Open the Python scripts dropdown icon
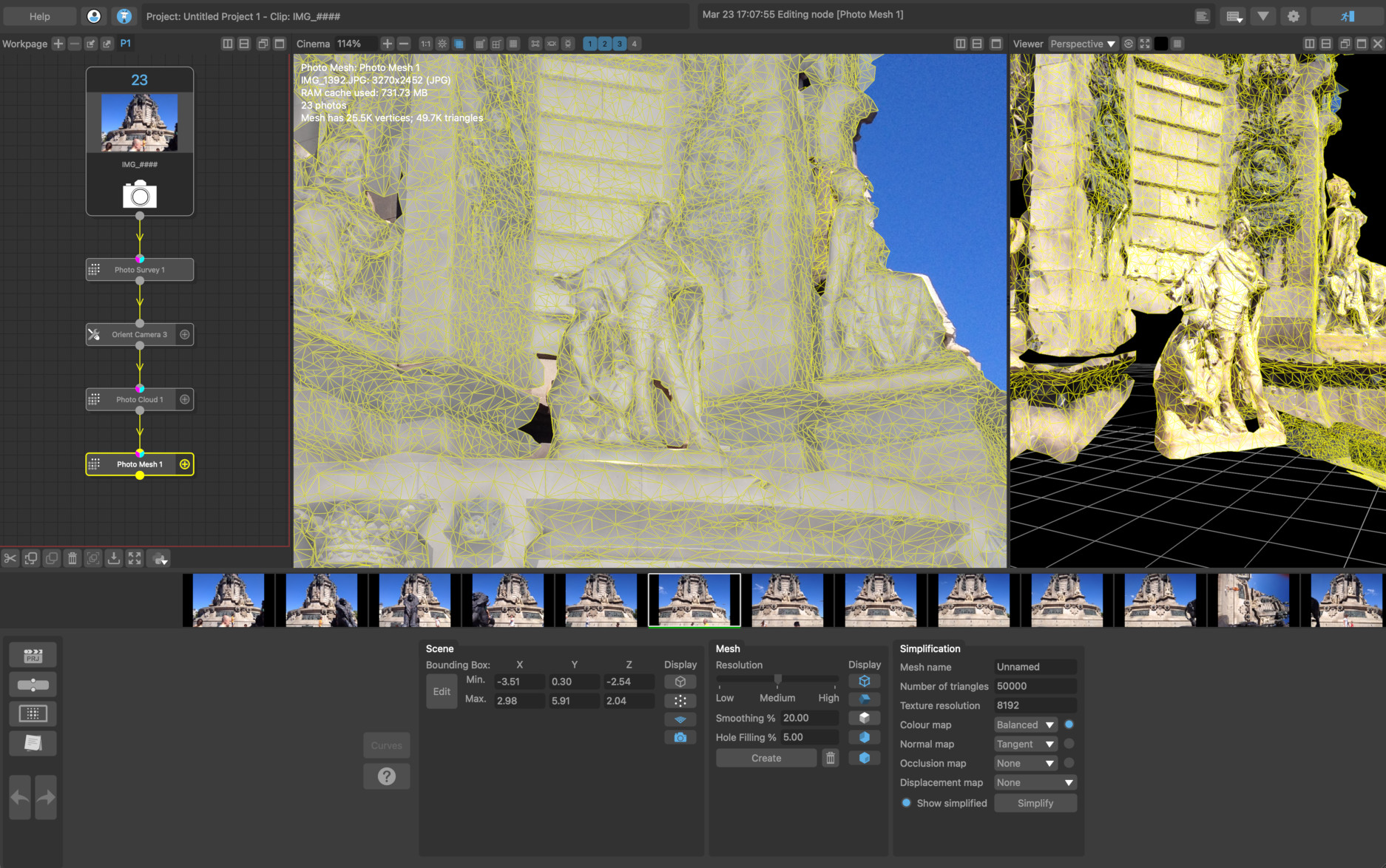The height and width of the screenshot is (868, 1386). (x=160, y=558)
